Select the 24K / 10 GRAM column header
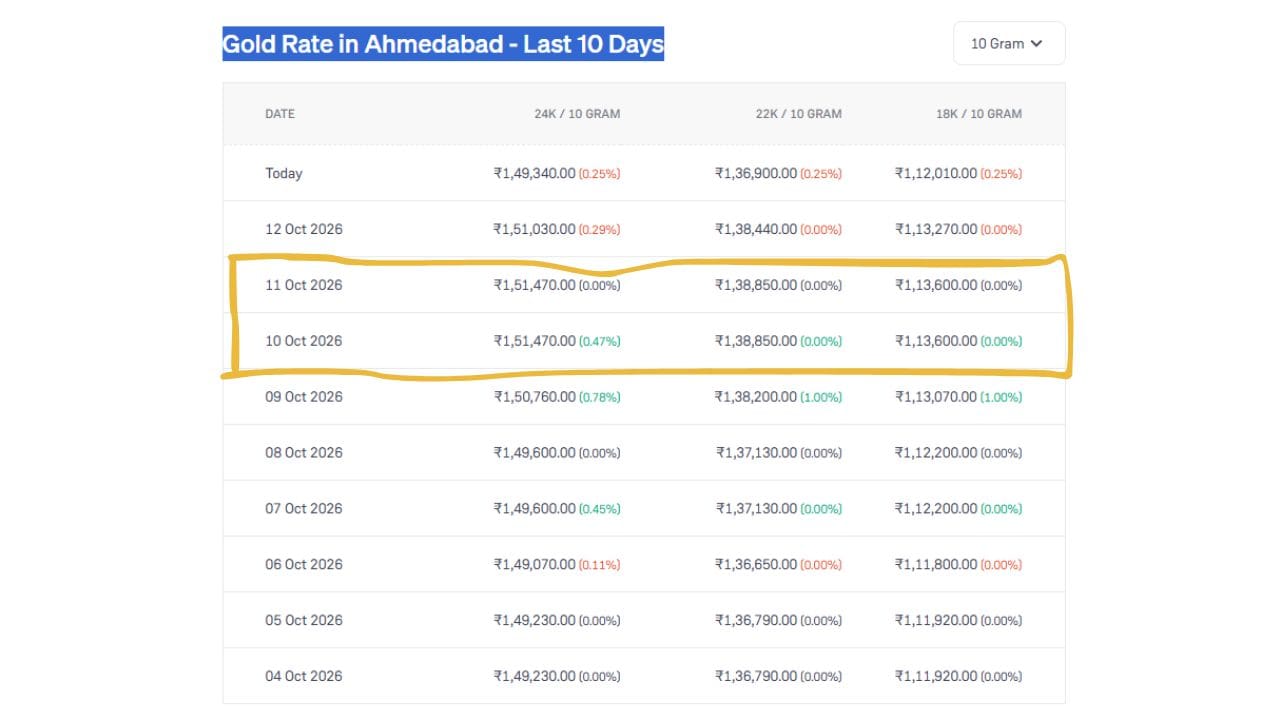This screenshot has width=1280, height=720. tap(577, 114)
